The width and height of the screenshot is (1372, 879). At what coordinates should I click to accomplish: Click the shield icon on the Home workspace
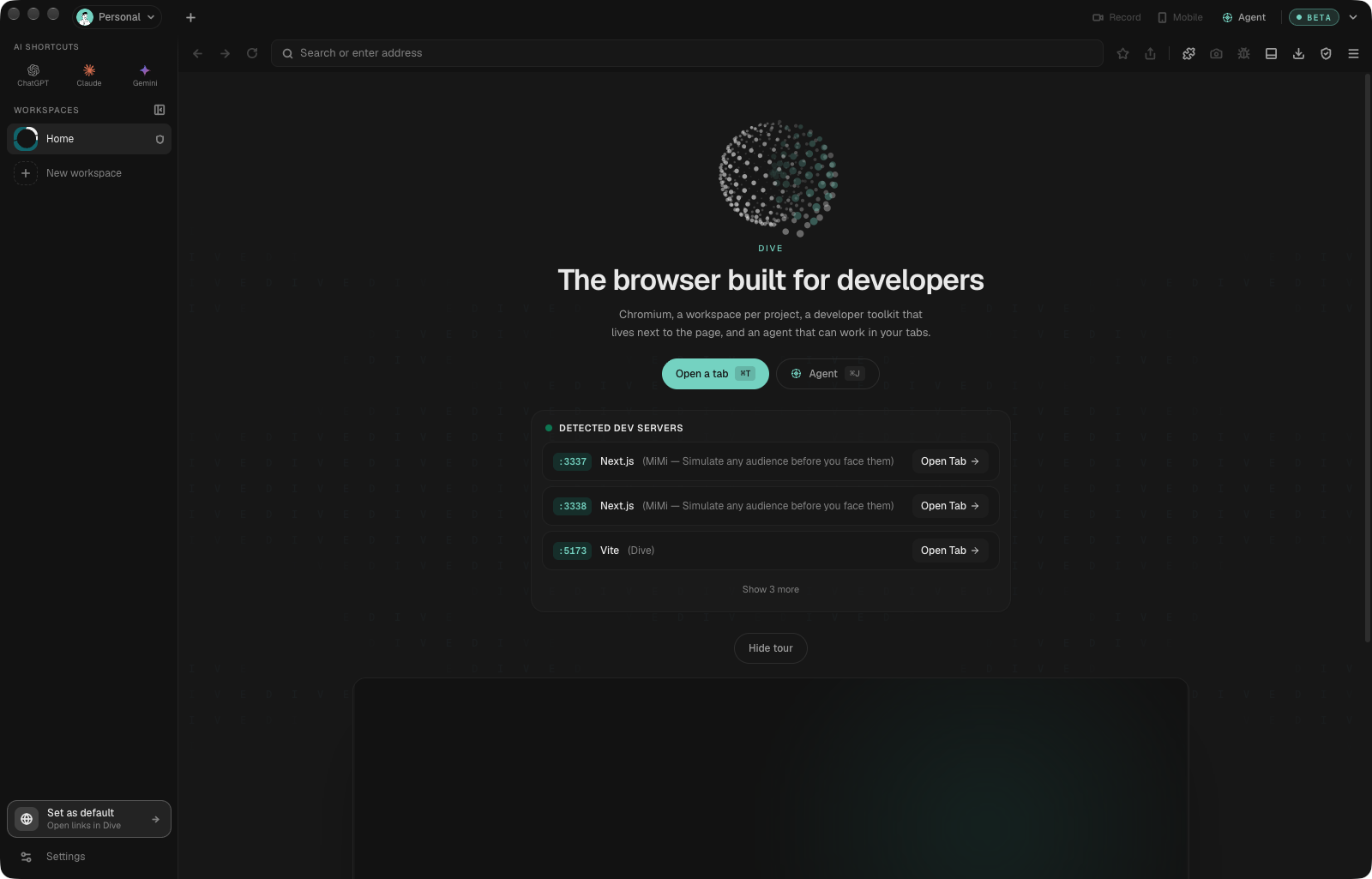click(159, 139)
